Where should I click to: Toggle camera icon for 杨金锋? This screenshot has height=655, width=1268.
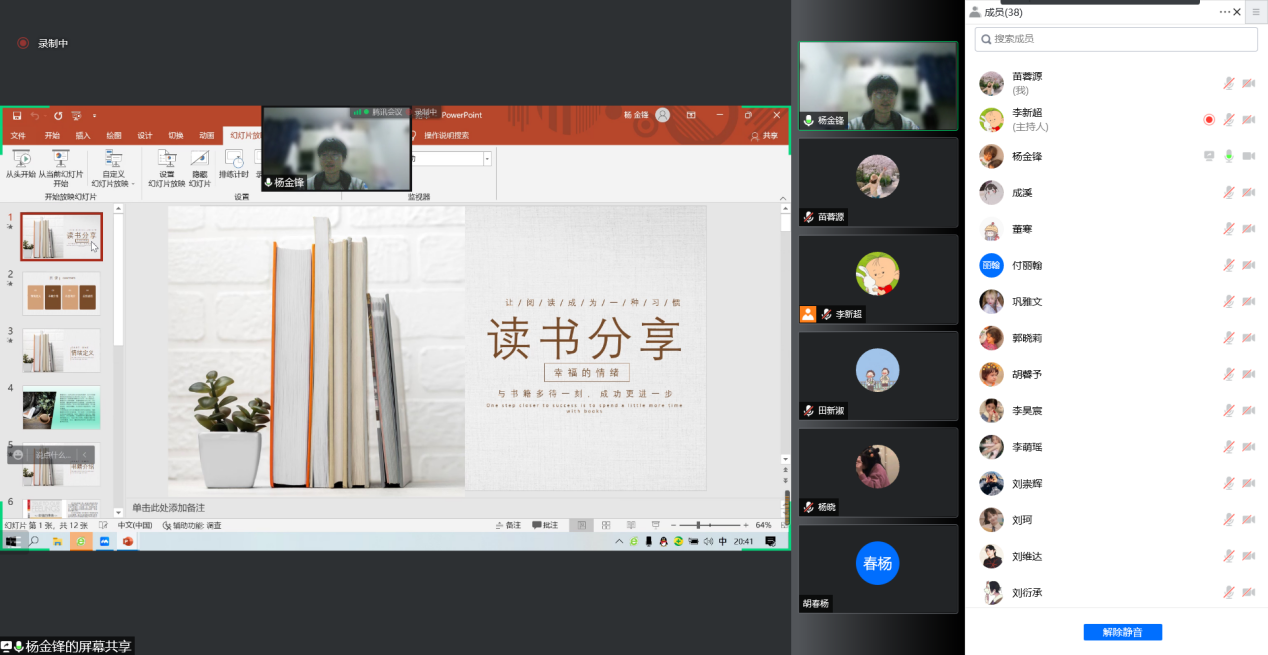tap(1249, 156)
